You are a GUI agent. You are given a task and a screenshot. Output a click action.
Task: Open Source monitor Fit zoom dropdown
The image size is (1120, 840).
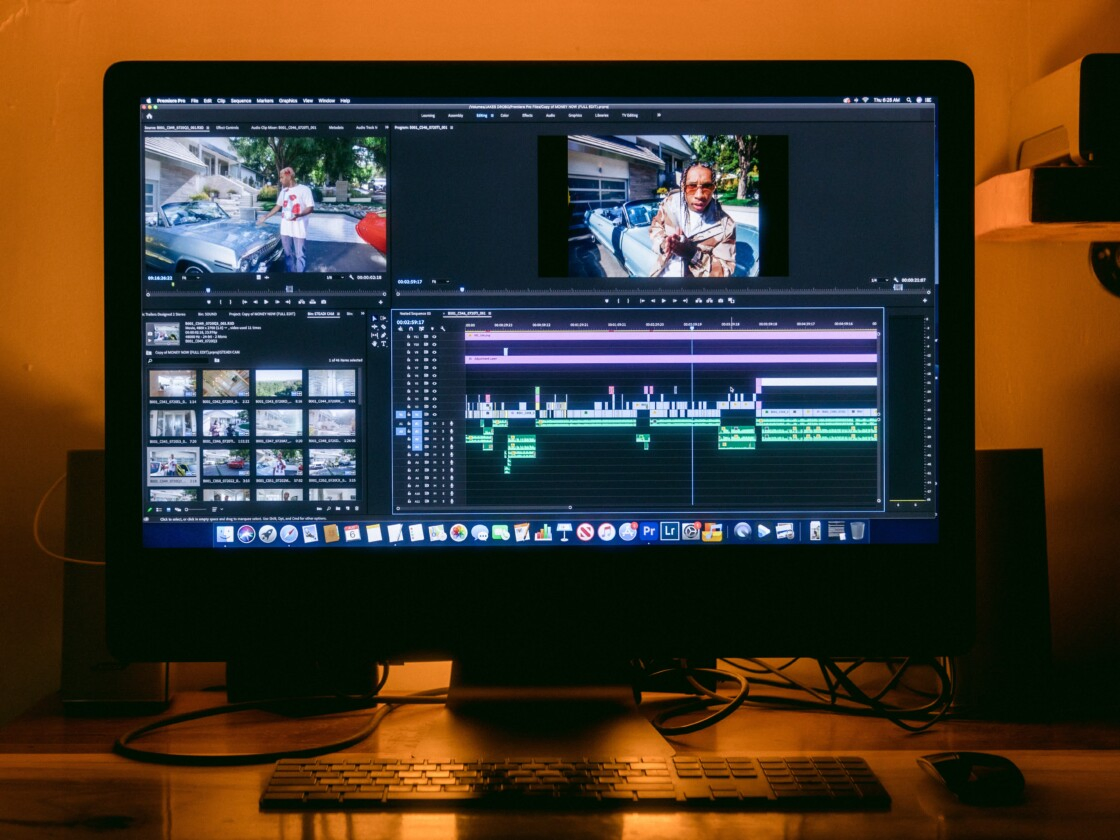tap(188, 278)
